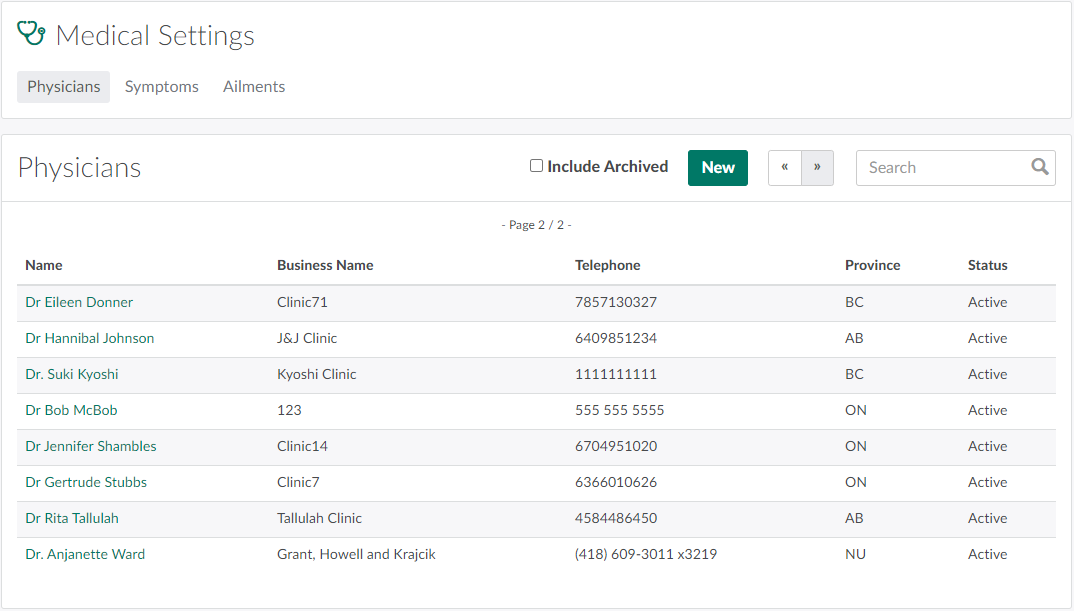The width and height of the screenshot is (1074, 611).
Task: Enable the Include Archived checkbox
Action: pyautogui.click(x=537, y=166)
